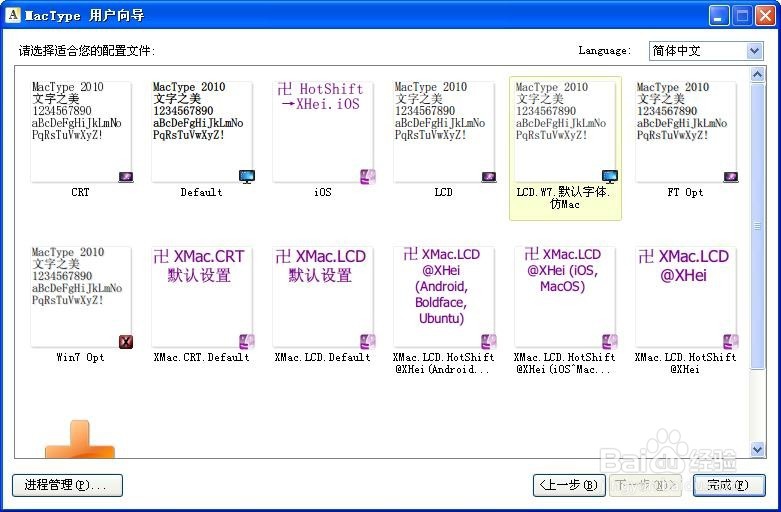Screen dimensions: 781x512
Task: Select the CRT profile preview thumbnail
Action: [81, 131]
